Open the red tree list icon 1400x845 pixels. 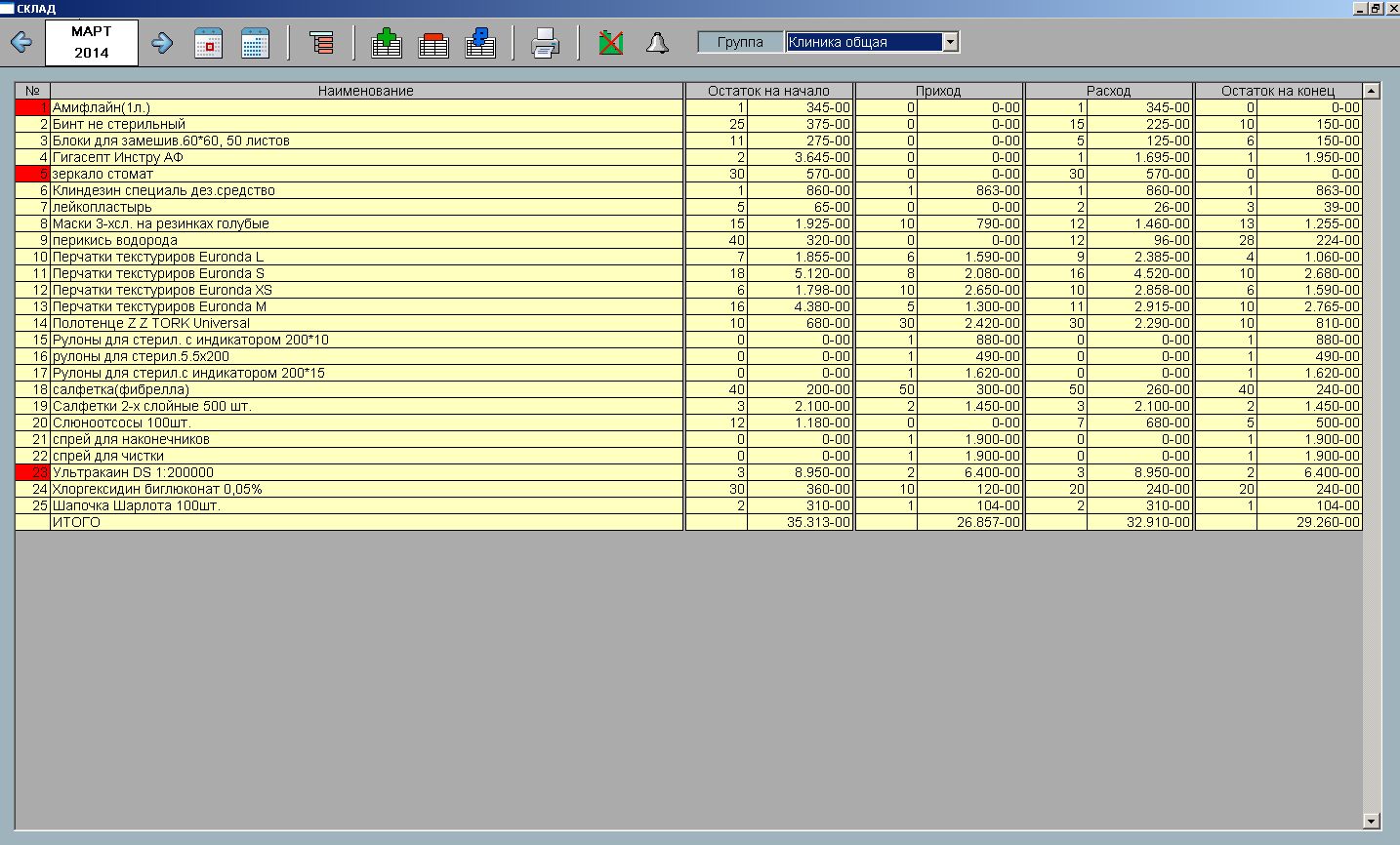(321, 43)
